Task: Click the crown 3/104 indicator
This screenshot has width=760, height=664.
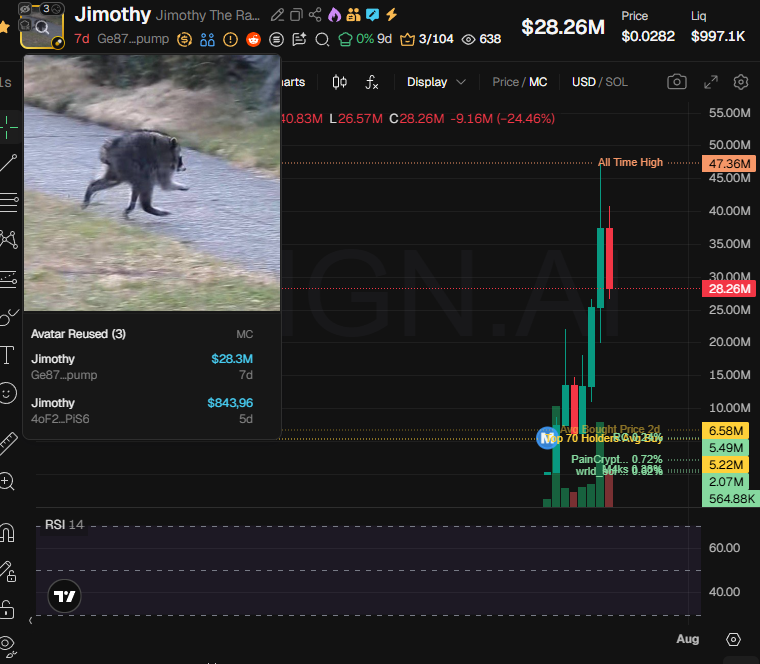Action: [x=427, y=39]
